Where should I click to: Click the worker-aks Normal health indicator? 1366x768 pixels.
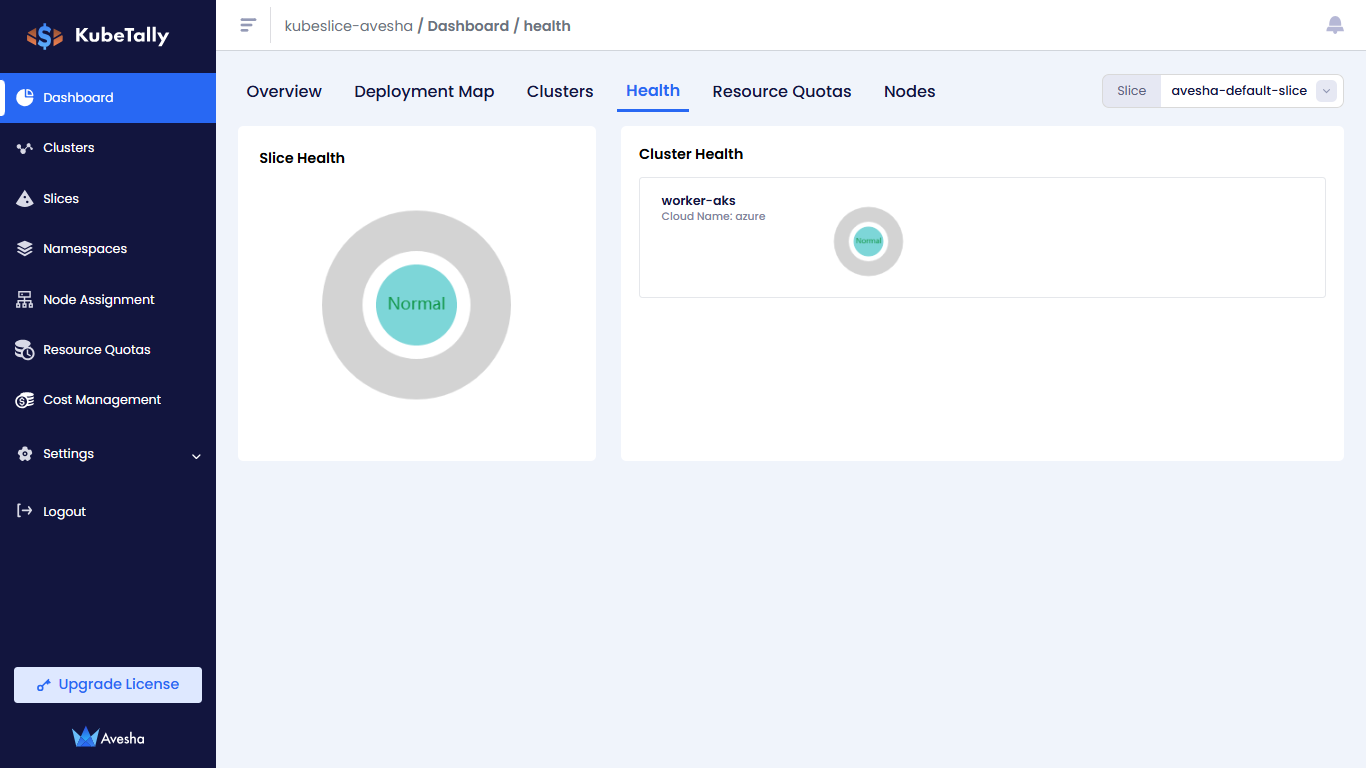point(868,241)
